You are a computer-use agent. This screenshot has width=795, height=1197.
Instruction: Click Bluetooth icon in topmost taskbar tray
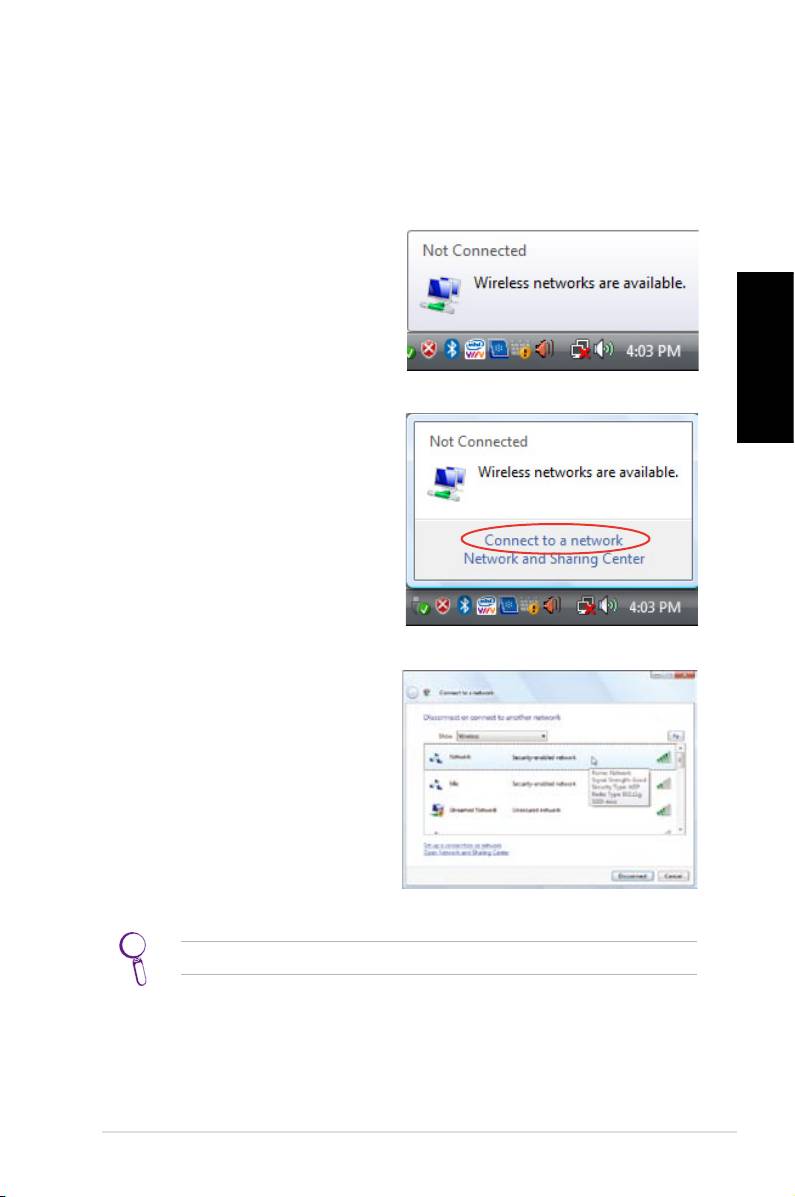click(x=452, y=350)
